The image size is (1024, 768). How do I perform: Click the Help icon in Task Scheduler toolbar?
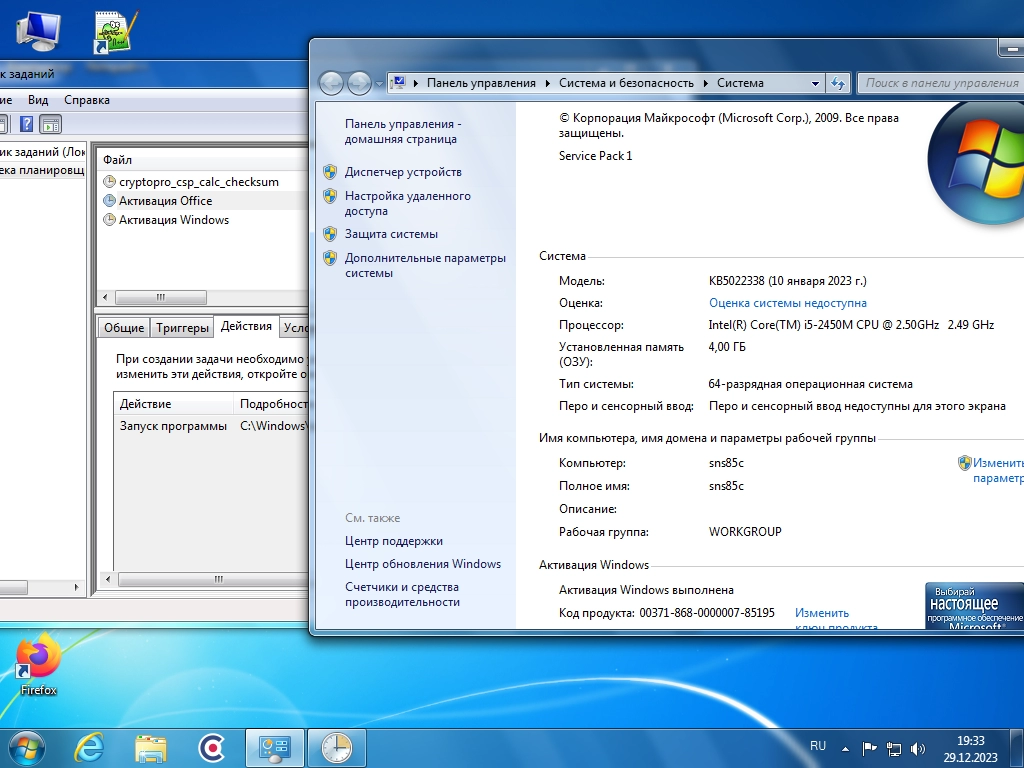26,124
